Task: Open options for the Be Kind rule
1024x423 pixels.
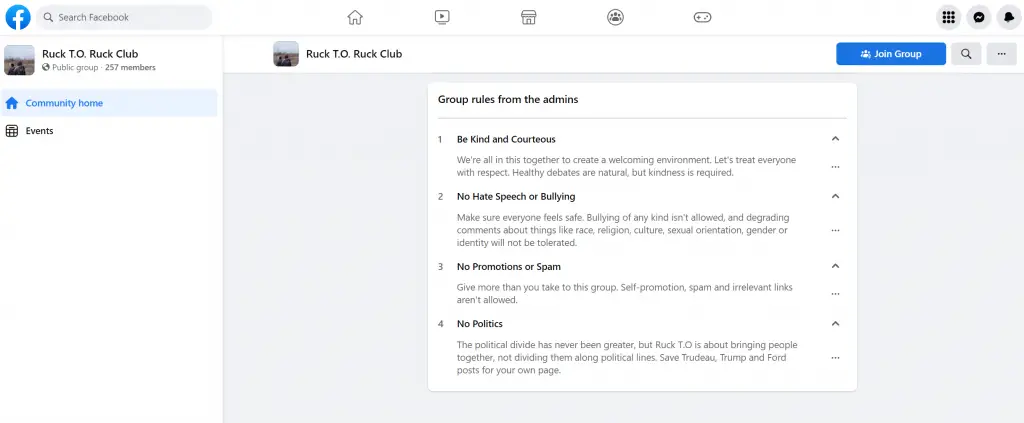Action: point(835,167)
